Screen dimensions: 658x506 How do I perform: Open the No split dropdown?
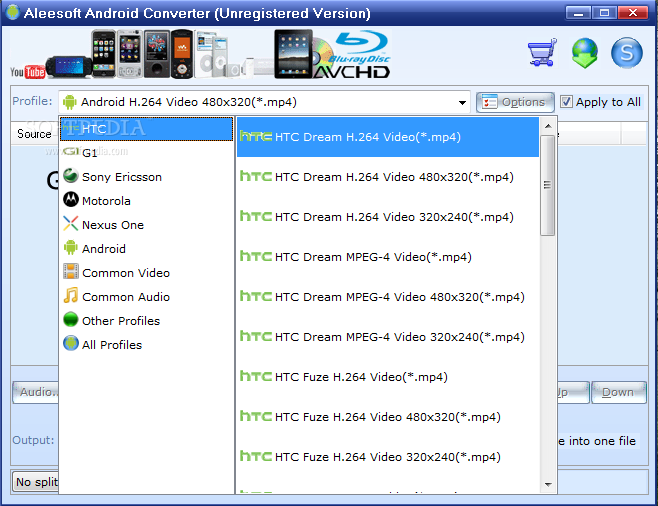pyautogui.click(x=36, y=482)
